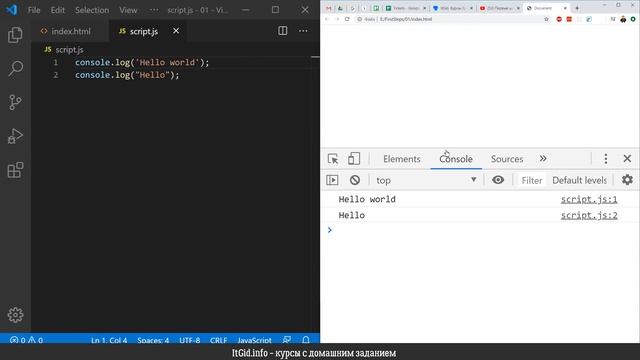Viewport: 640px width, 360px height.
Task: Show the console sidebar
Action: pyautogui.click(x=332, y=180)
